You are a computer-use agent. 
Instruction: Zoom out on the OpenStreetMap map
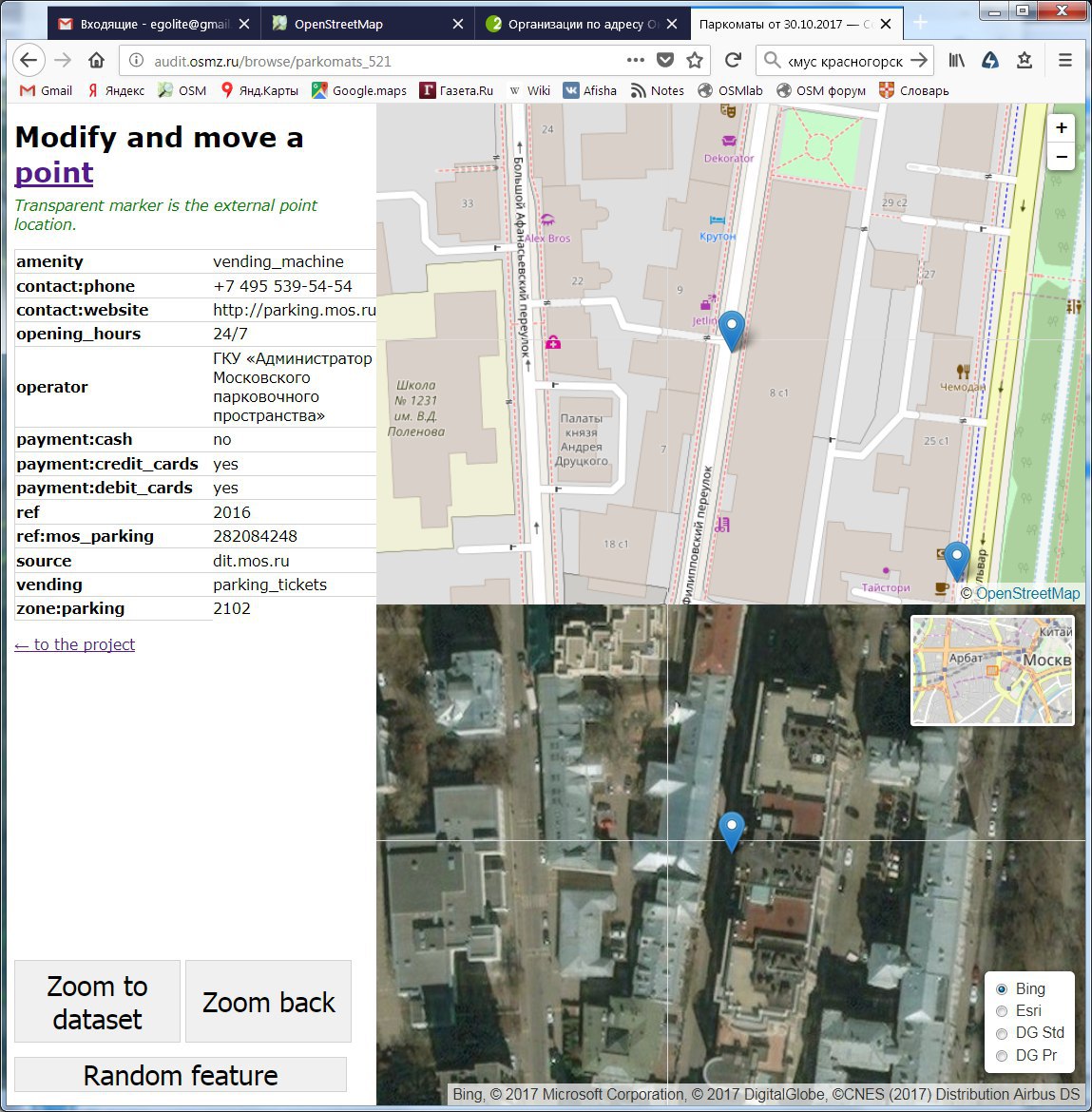click(x=1061, y=157)
